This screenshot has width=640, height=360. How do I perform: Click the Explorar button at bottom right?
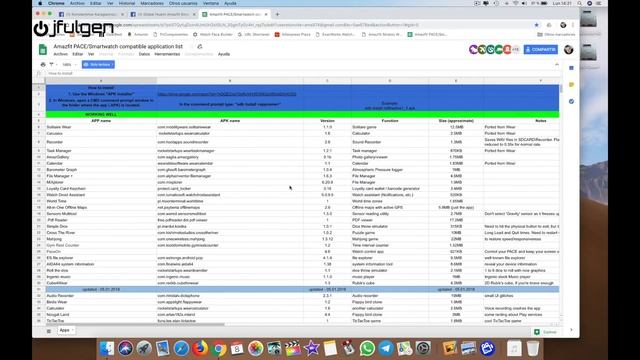546,332
